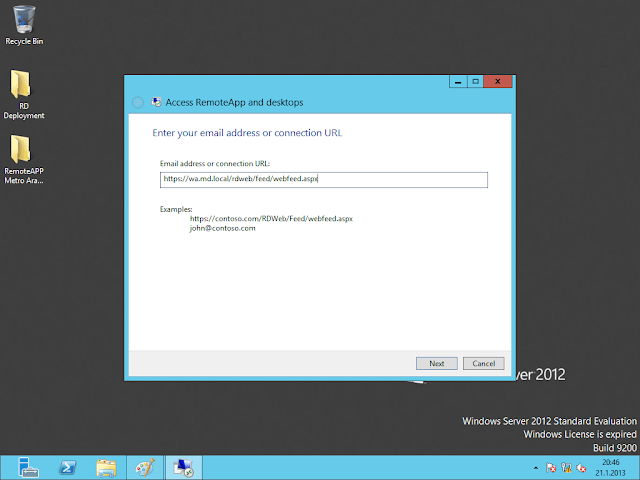Click the Next button

pyautogui.click(x=437, y=363)
